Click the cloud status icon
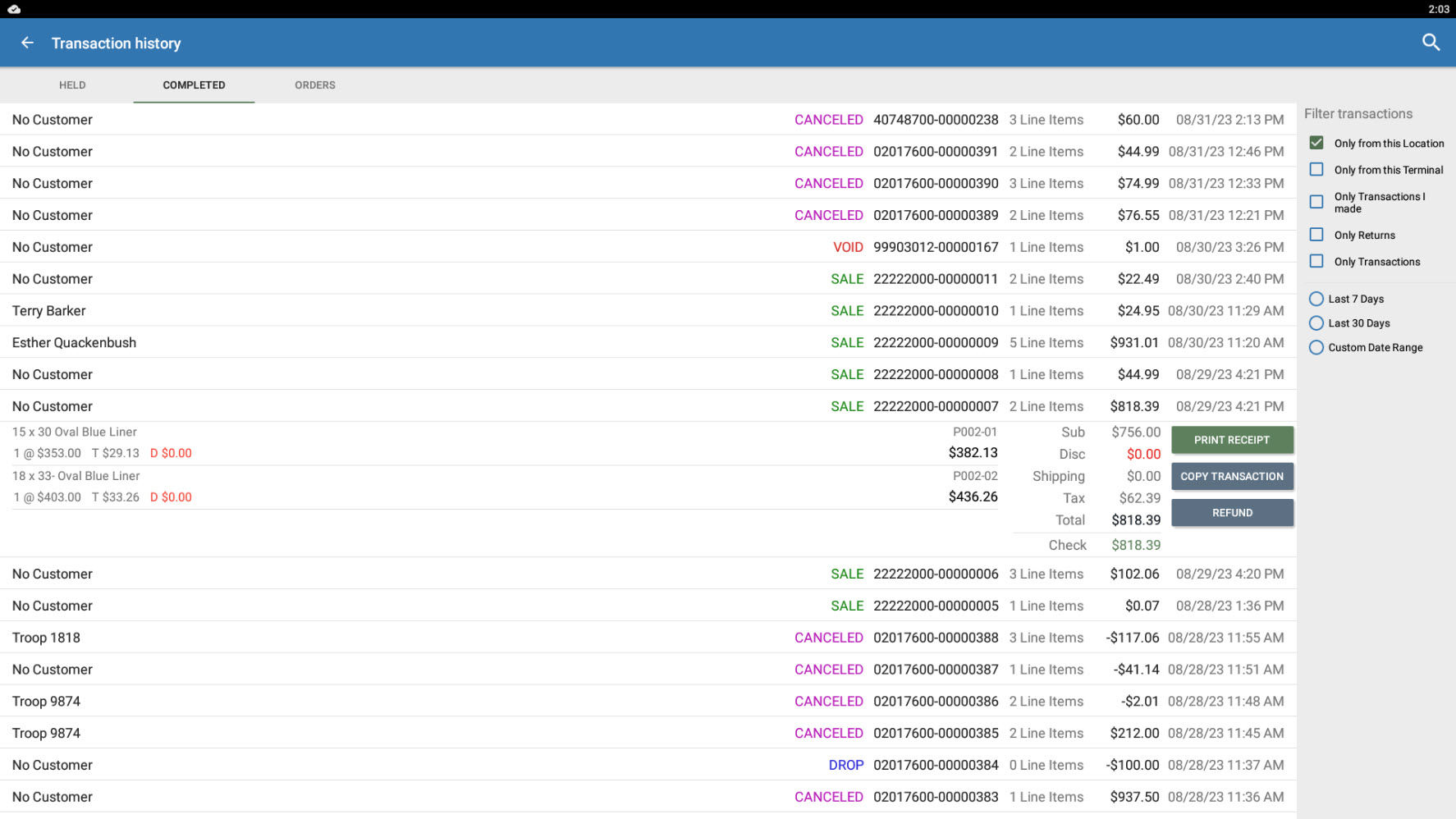Viewport: 1456px width, 819px height. coord(14,9)
